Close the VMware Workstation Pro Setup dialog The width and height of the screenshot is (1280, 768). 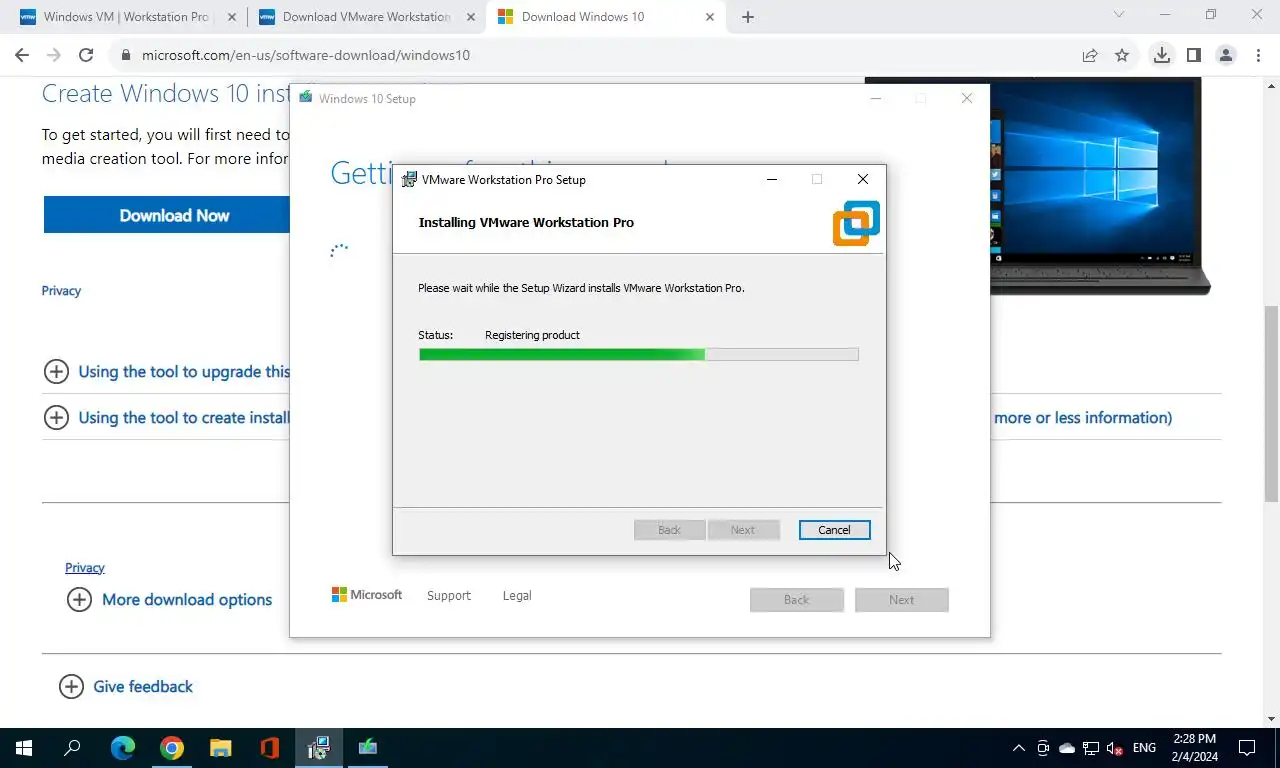click(862, 180)
